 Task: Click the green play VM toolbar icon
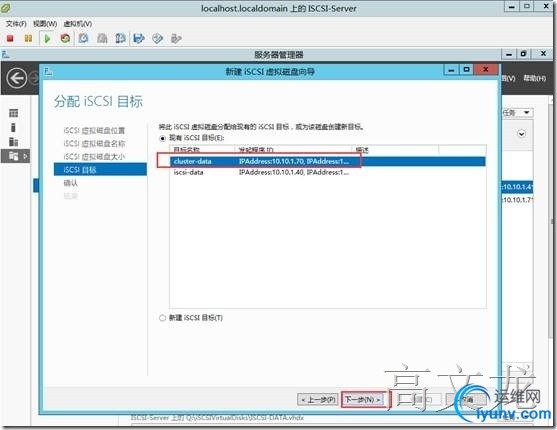click(x=47, y=38)
